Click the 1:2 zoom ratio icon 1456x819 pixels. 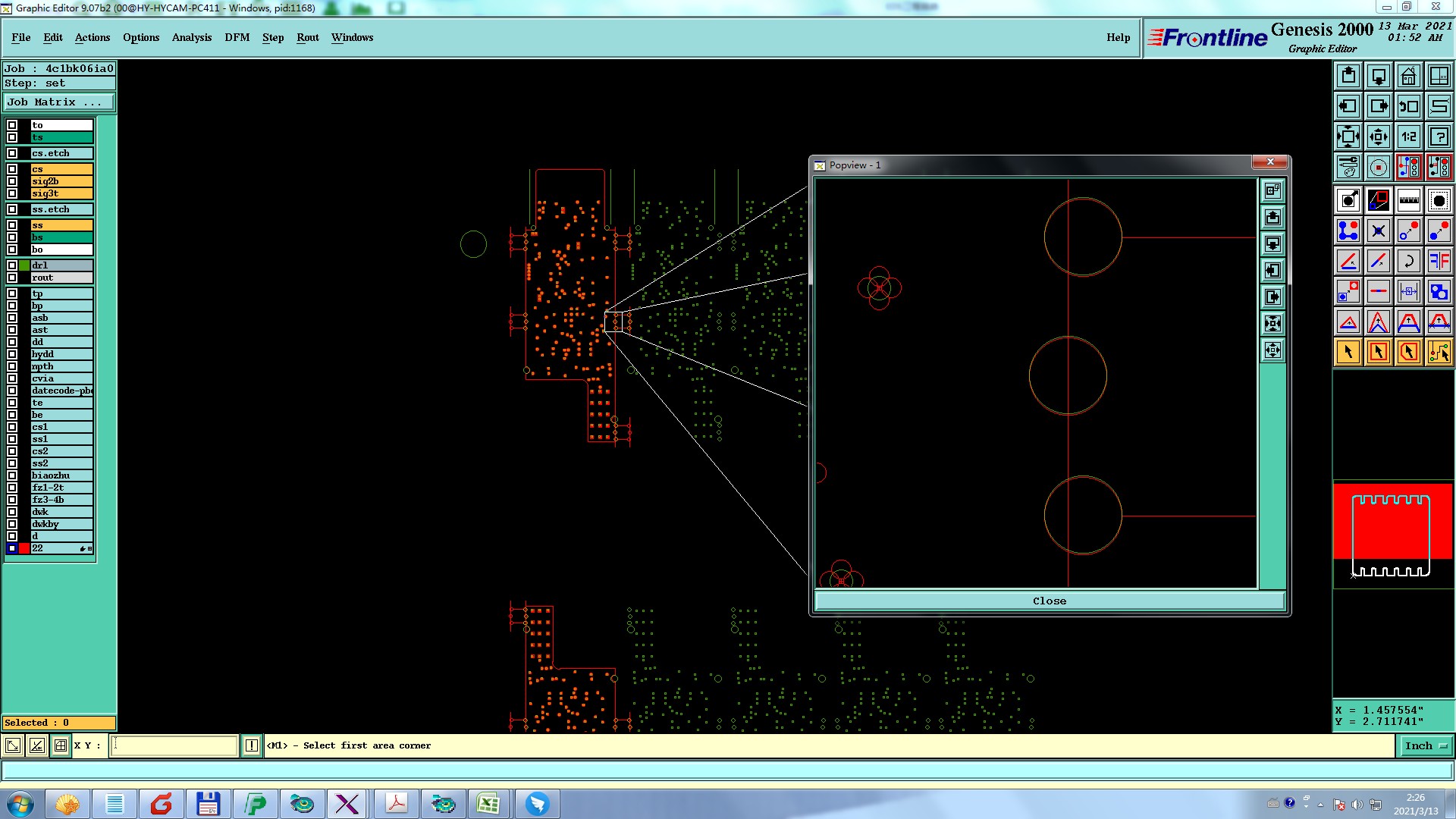pyautogui.click(x=1408, y=136)
